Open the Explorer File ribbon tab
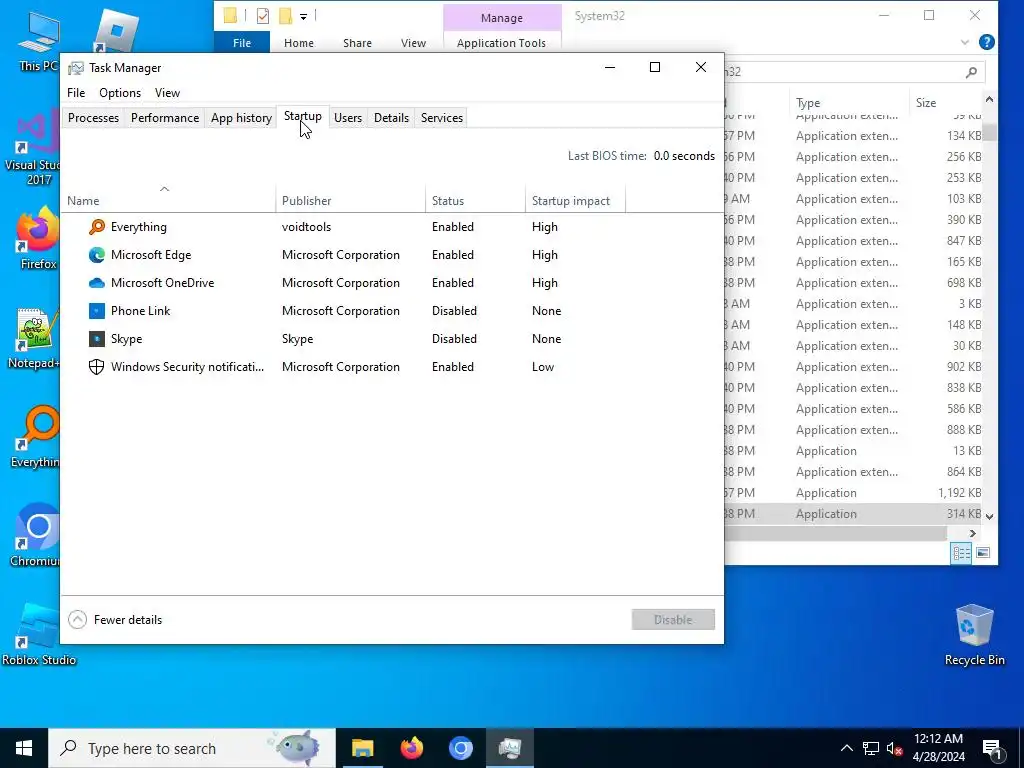The width and height of the screenshot is (1024, 768). pyautogui.click(x=242, y=42)
